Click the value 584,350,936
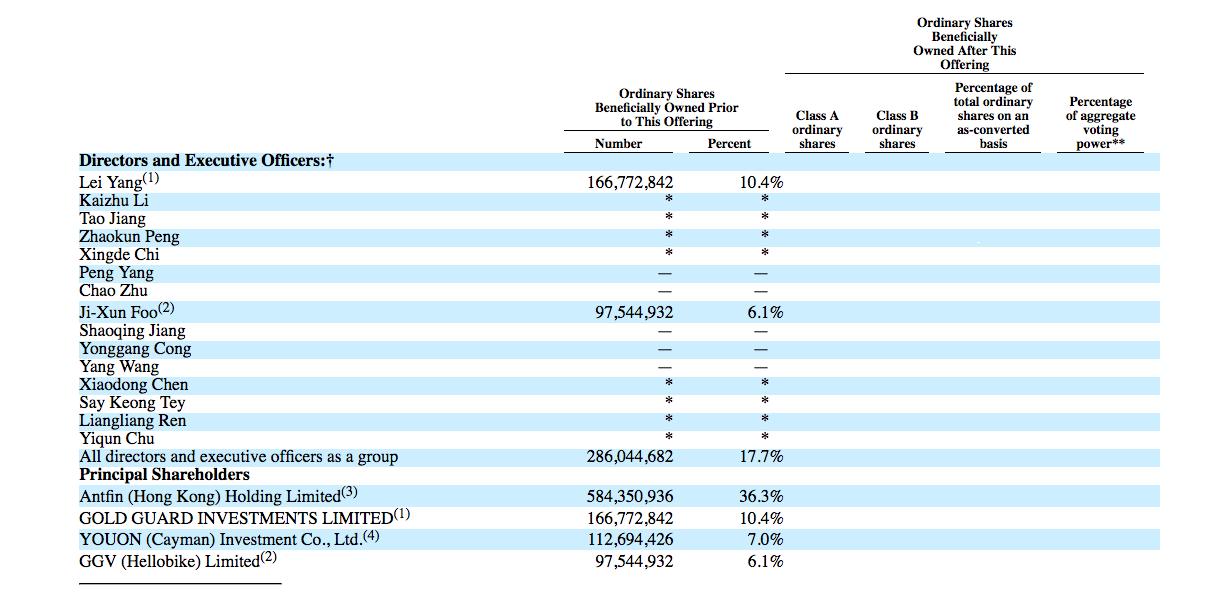The image size is (1226, 597). click(x=630, y=496)
